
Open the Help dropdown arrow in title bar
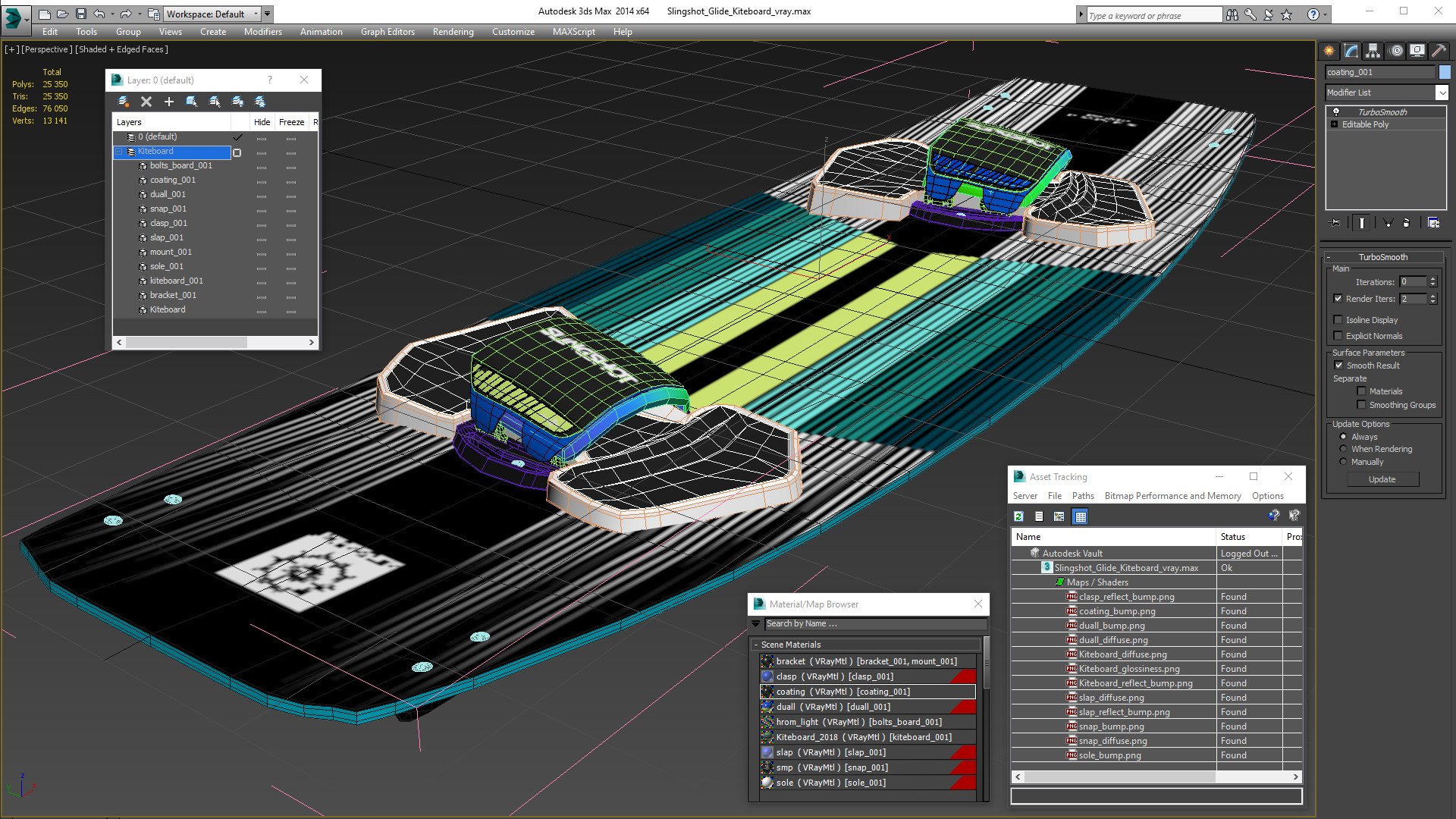1326,14
